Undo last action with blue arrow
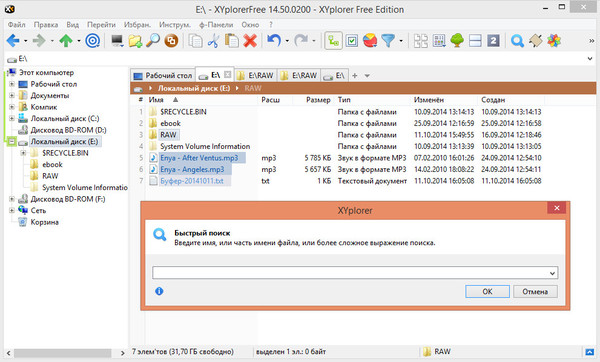 274,40
